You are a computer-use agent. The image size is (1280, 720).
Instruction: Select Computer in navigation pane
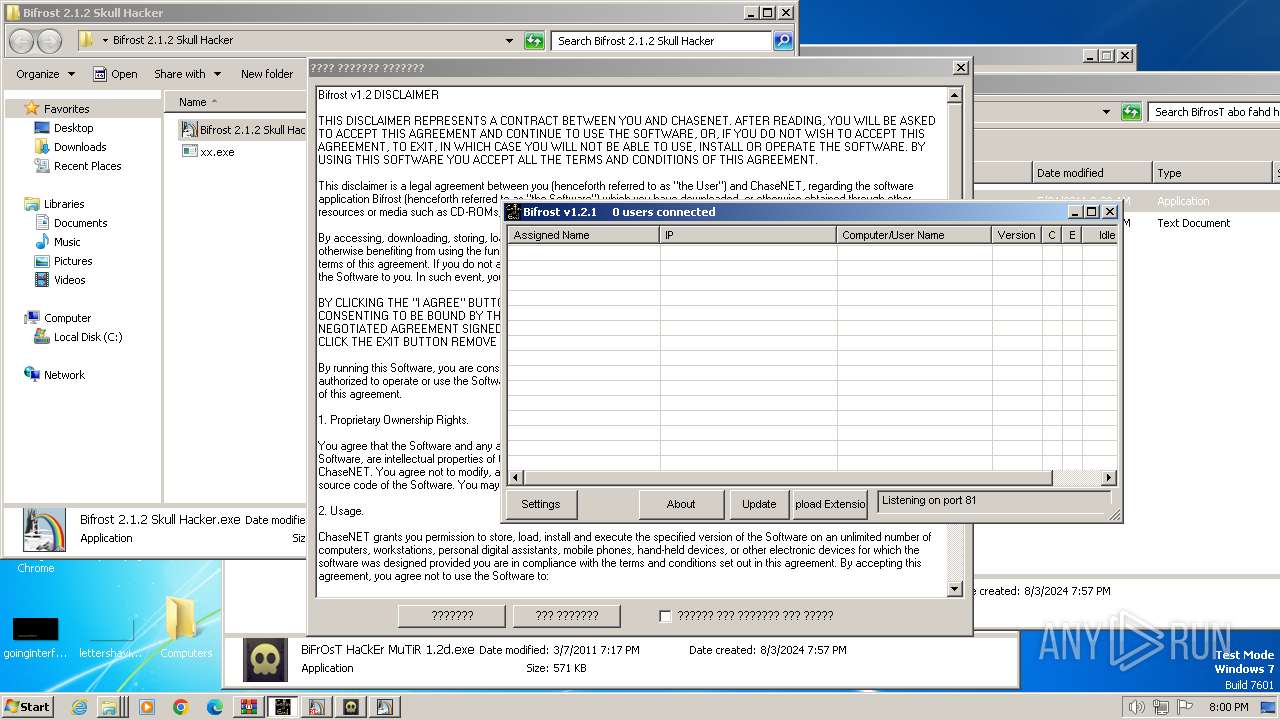pos(67,318)
